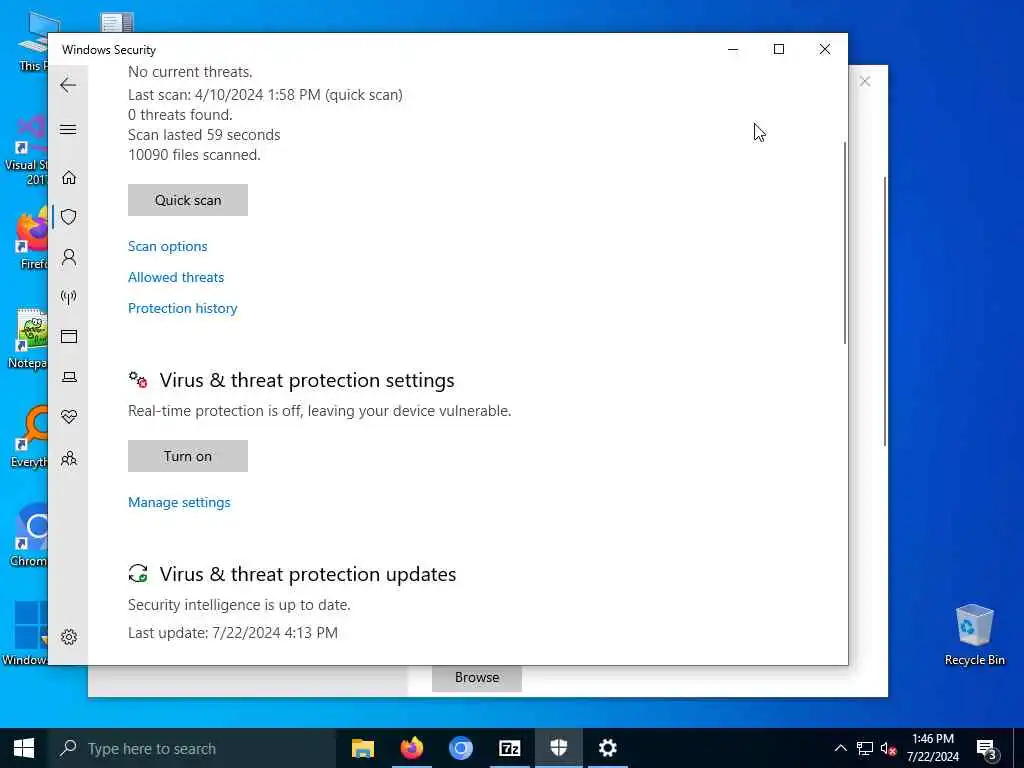Image resolution: width=1024 pixels, height=768 pixels.
Task: Select Windows Security shield in taskbar
Action: point(558,748)
